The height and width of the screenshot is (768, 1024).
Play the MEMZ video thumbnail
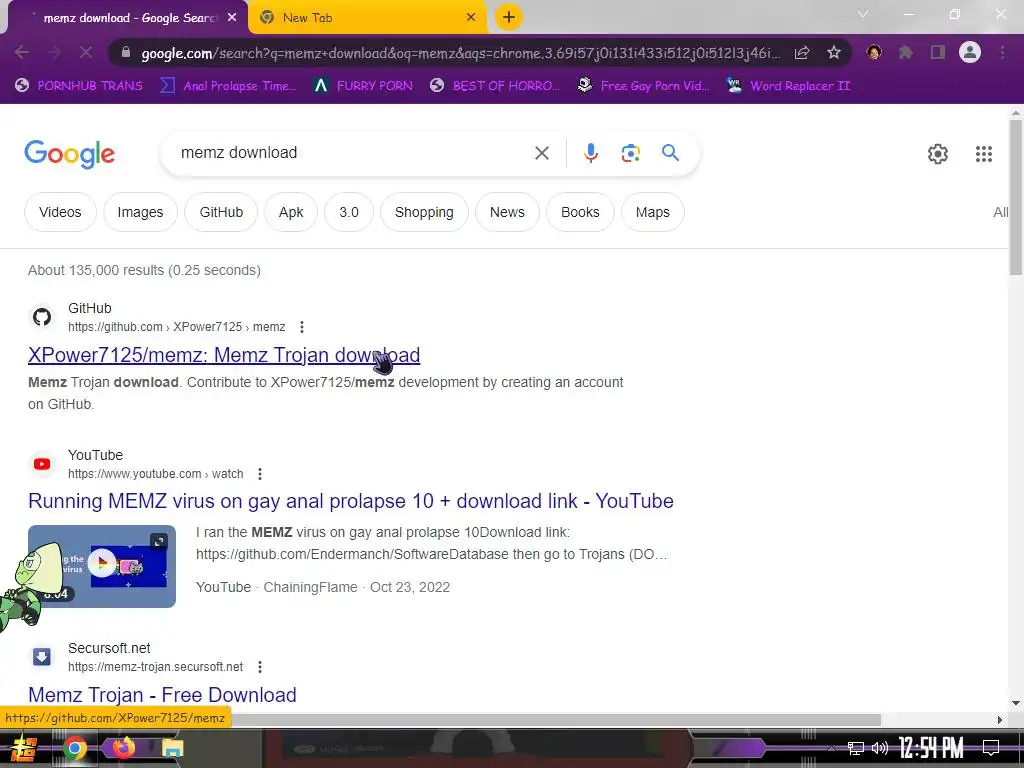coord(103,562)
